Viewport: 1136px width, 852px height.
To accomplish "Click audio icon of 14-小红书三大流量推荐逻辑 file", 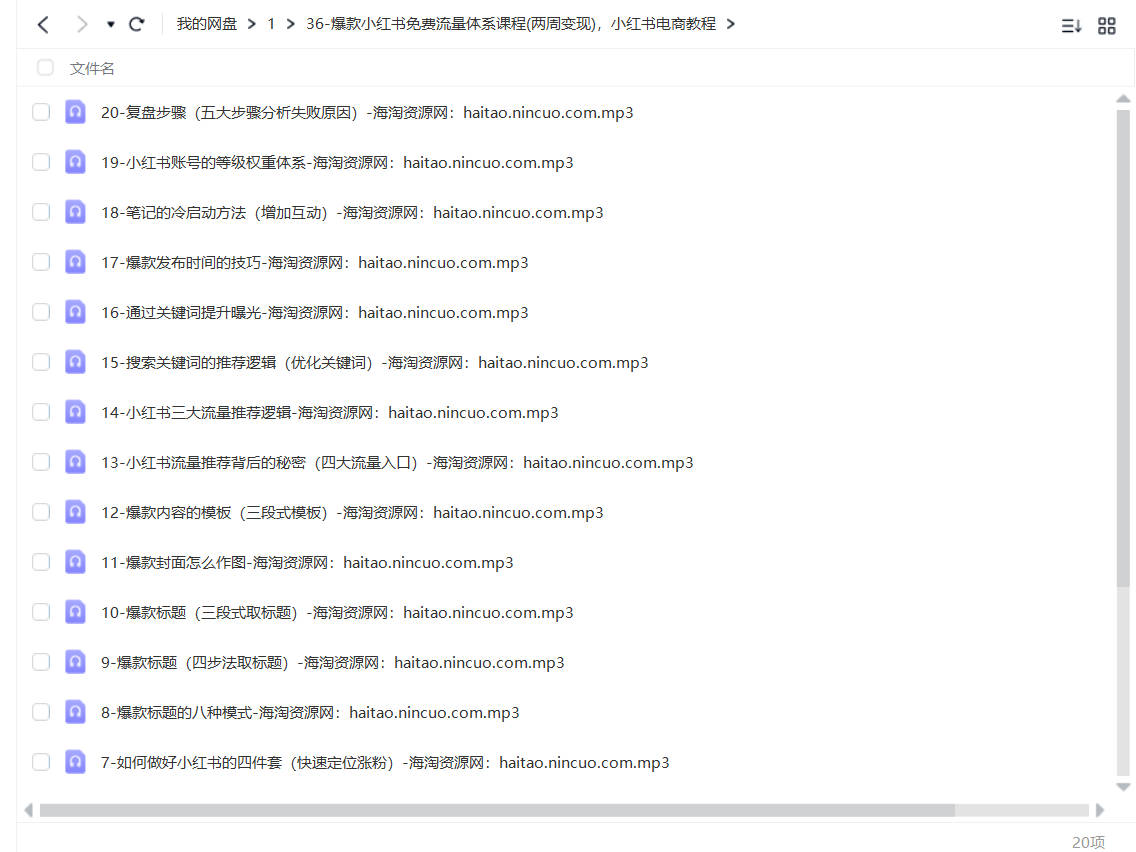I will 75,412.
